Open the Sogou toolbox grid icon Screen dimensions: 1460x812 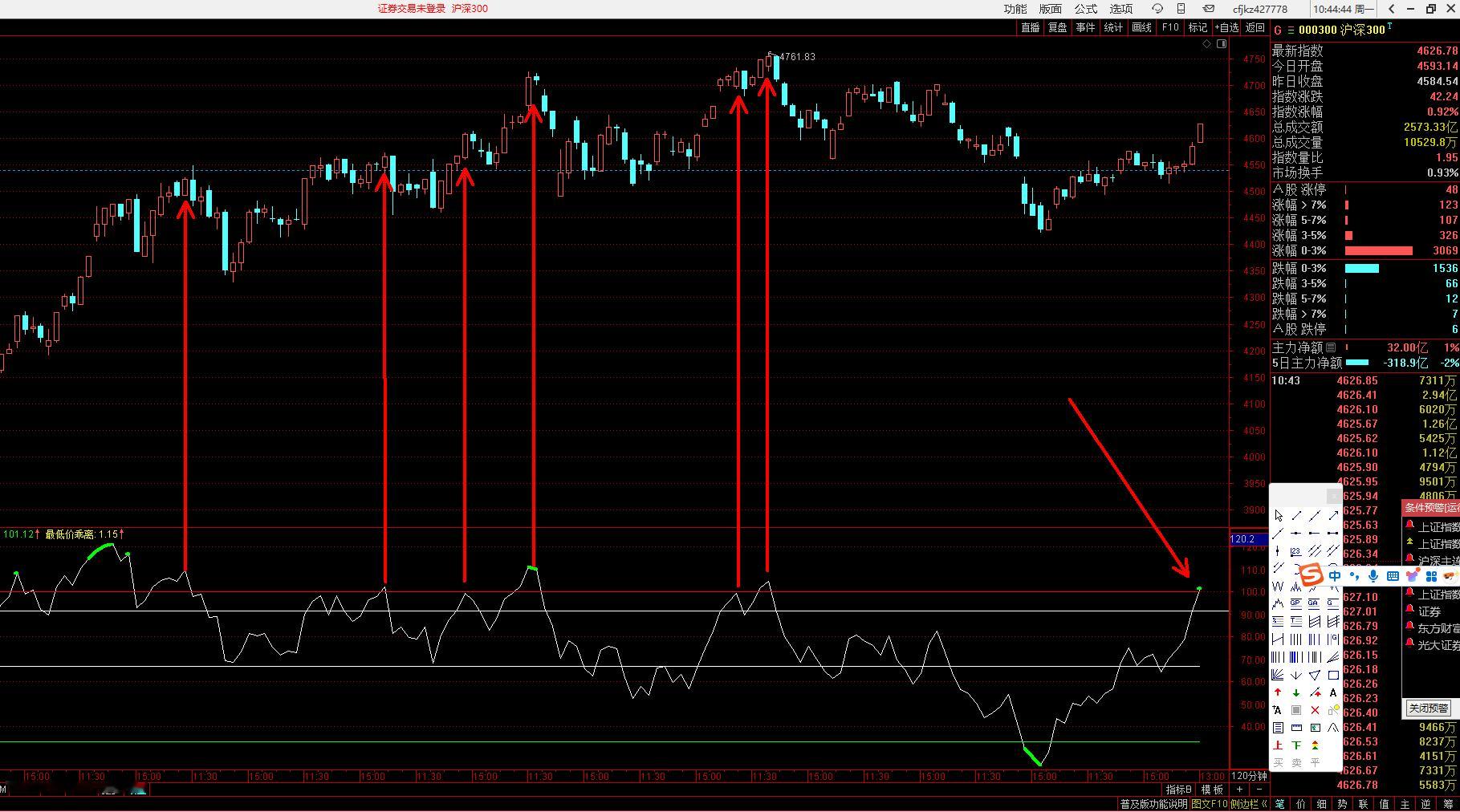pos(1431,576)
